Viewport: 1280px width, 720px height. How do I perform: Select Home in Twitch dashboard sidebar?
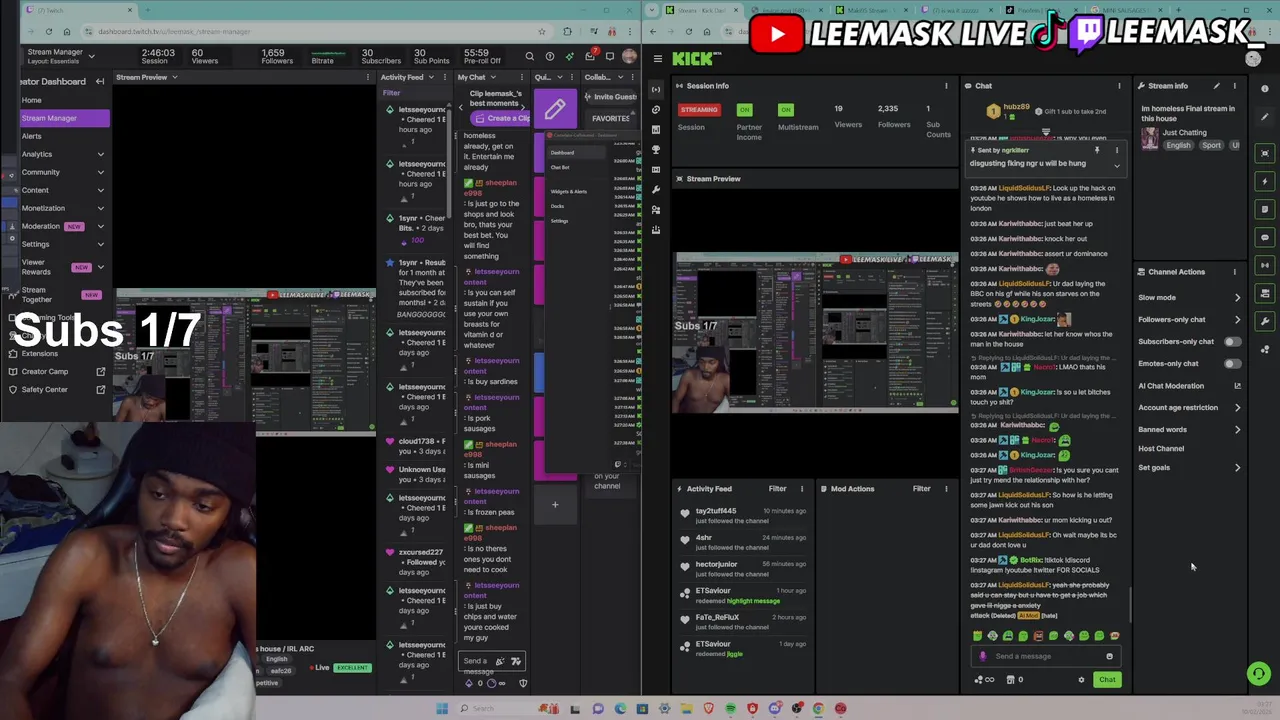(32, 100)
